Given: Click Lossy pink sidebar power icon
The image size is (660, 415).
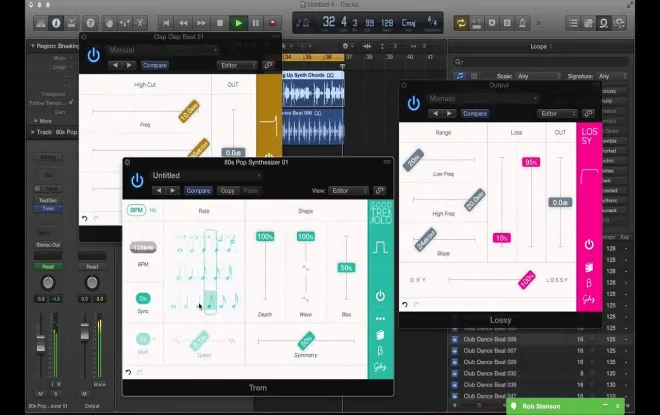Looking at the screenshot, I should coord(589,244).
